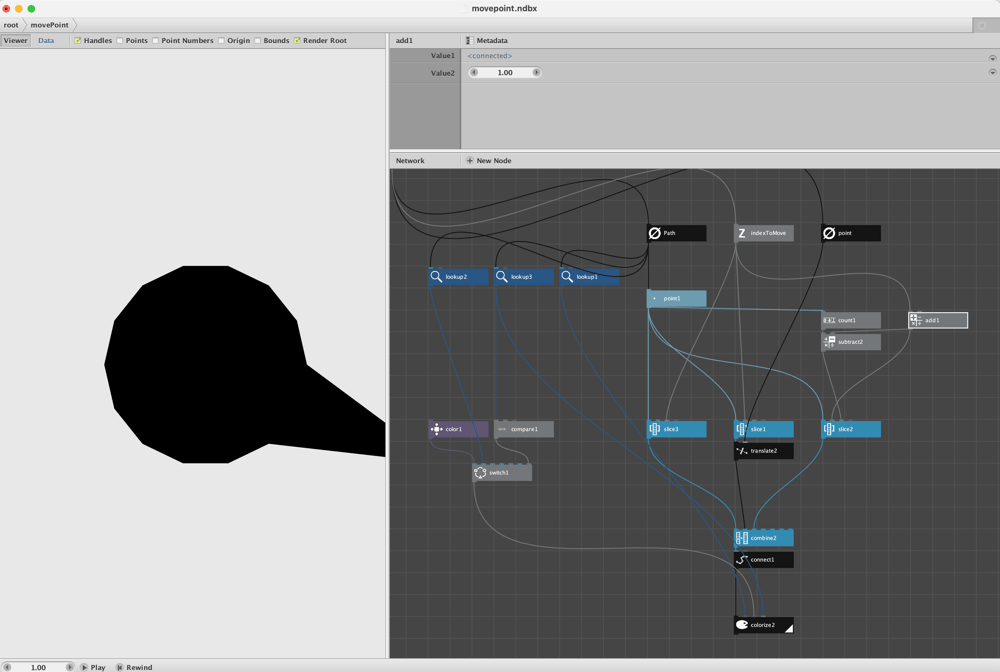Open the Value2 parameter options menu
This screenshot has width=1000, height=672.
point(992,72)
